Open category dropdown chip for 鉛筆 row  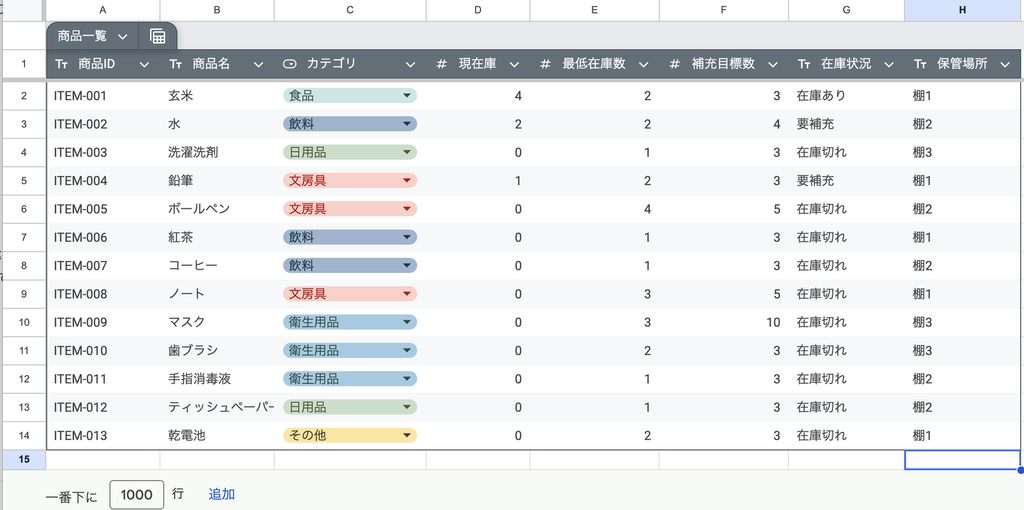click(350, 181)
